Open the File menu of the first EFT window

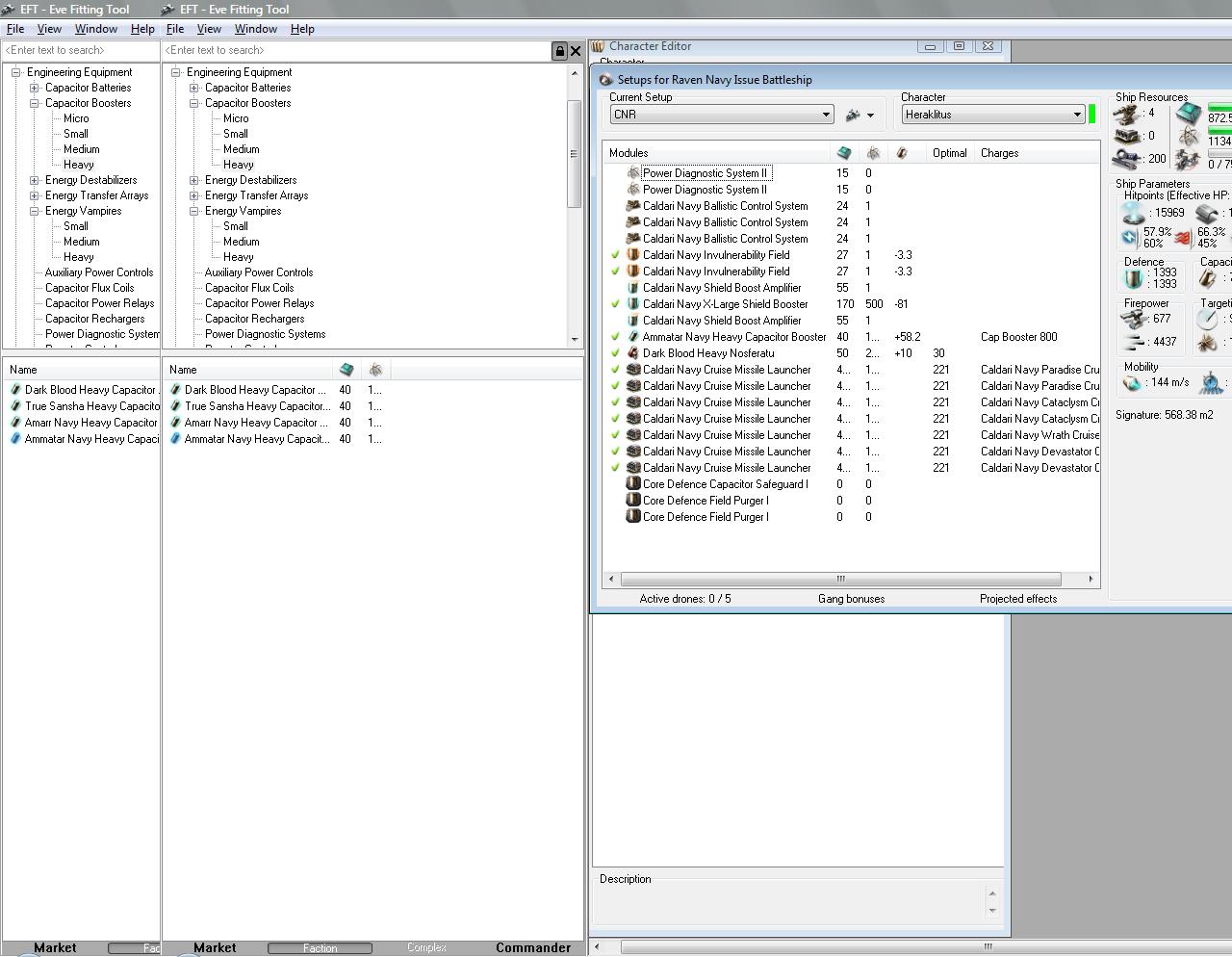(15, 29)
